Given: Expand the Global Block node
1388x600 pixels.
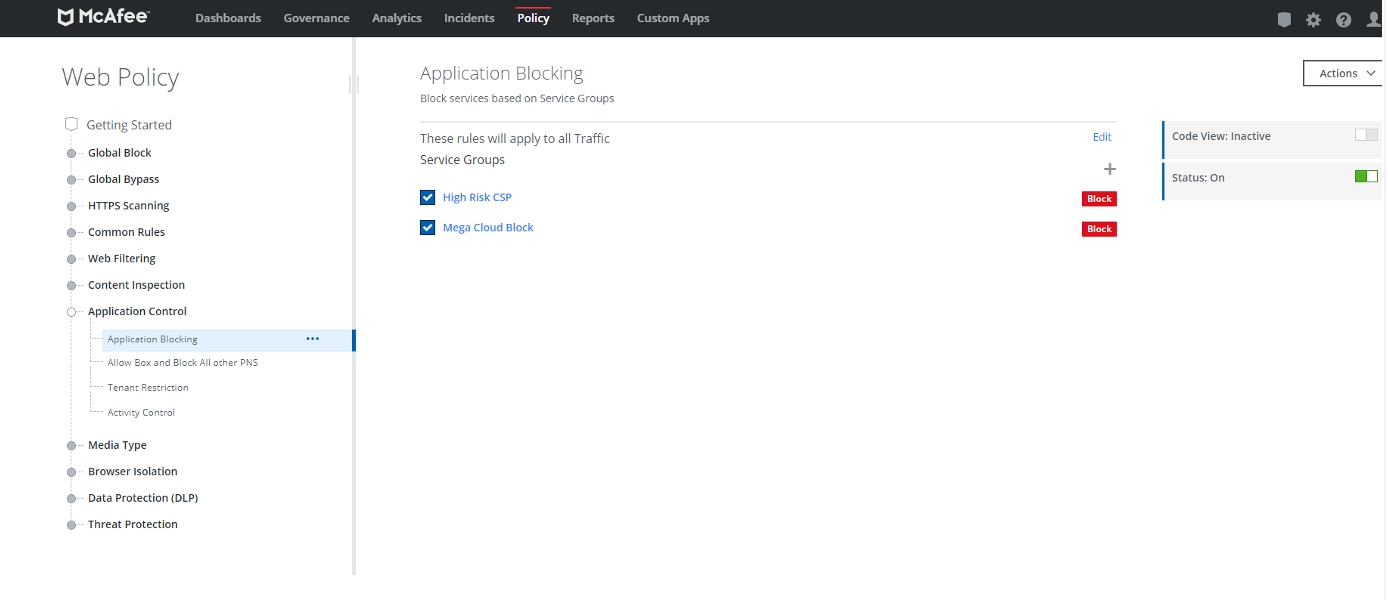Looking at the screenshot, I should [71, 153].
